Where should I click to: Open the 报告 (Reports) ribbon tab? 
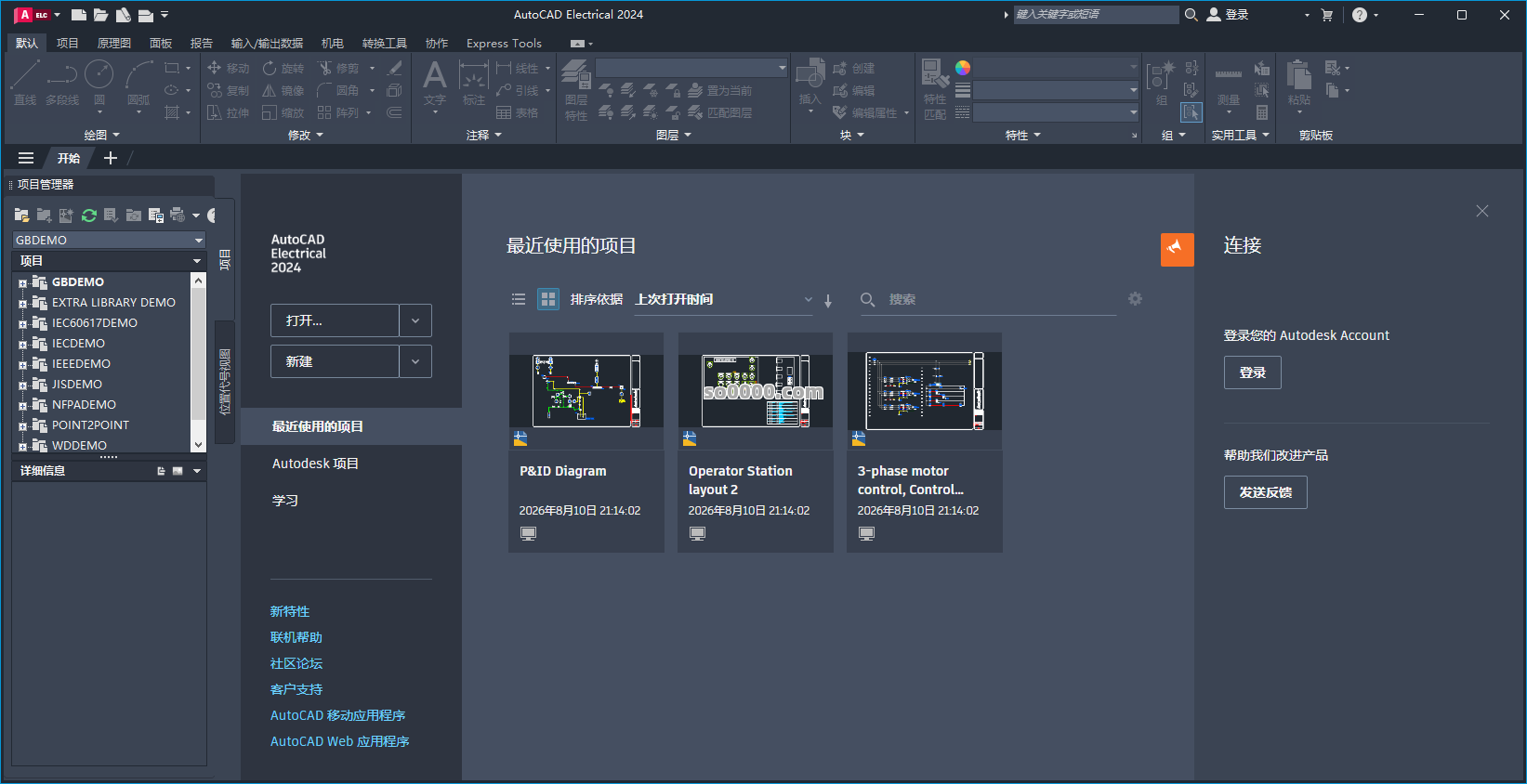[x=202, y=44]
